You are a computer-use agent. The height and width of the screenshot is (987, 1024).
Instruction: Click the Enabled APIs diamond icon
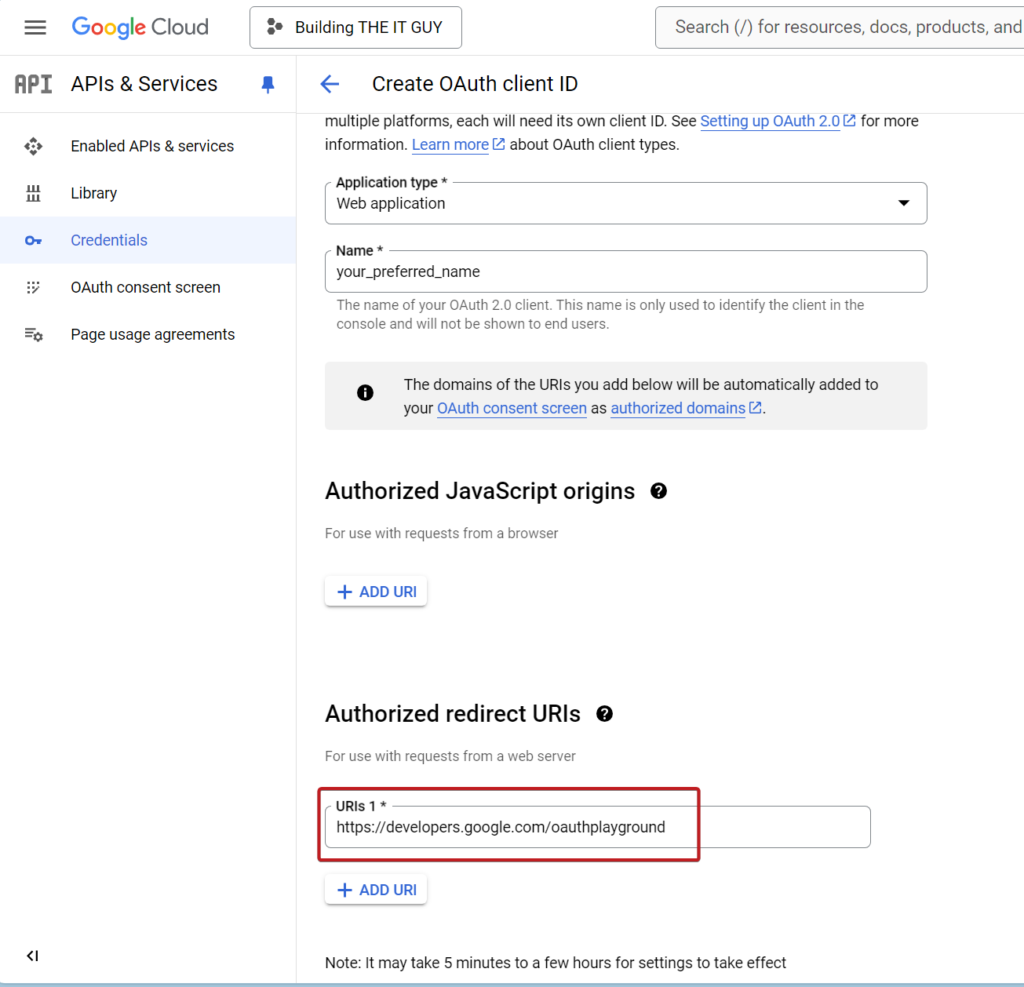click(x=33, y=146)
